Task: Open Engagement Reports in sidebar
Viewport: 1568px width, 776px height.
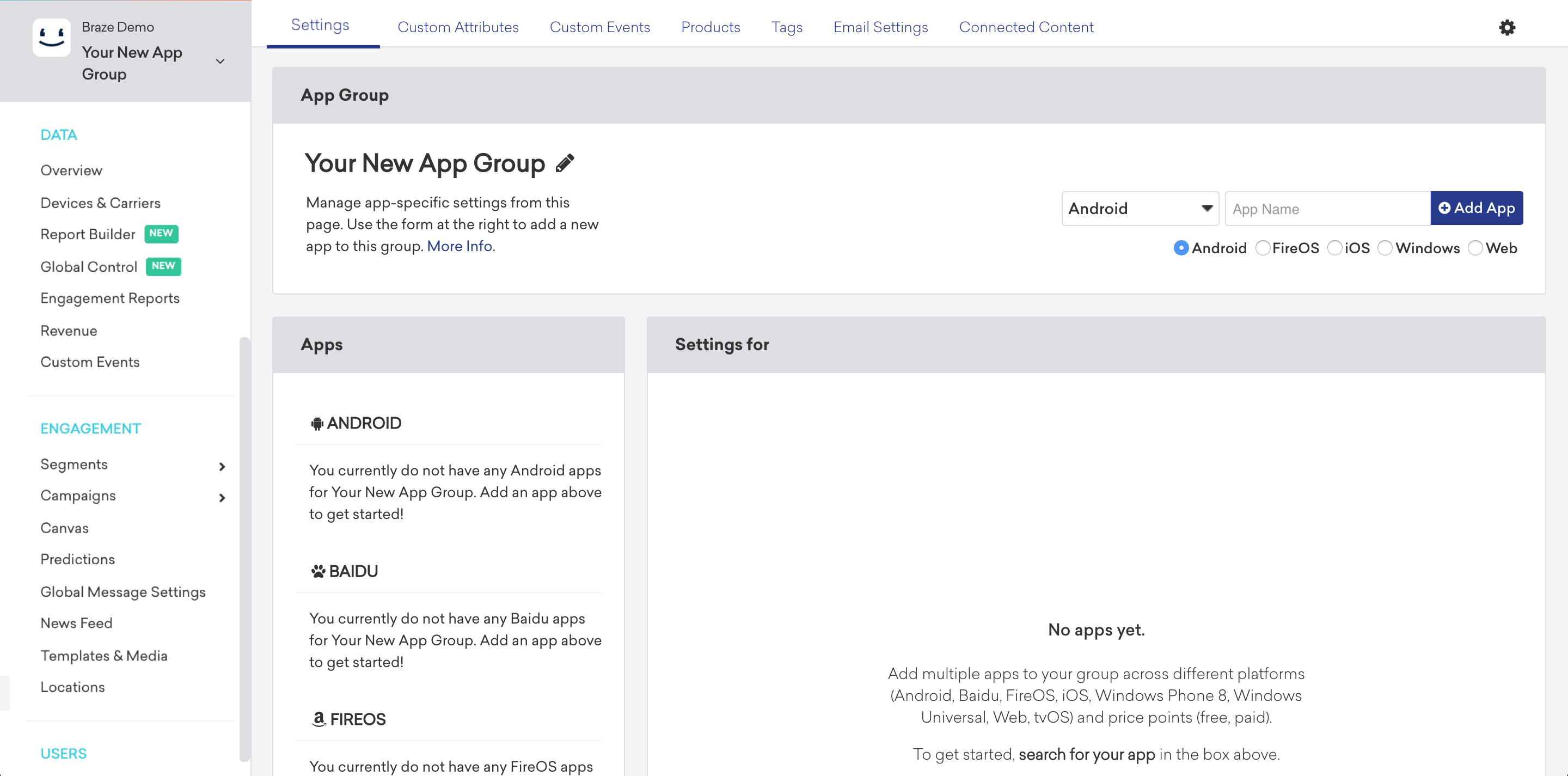Action: coord(109,298)
